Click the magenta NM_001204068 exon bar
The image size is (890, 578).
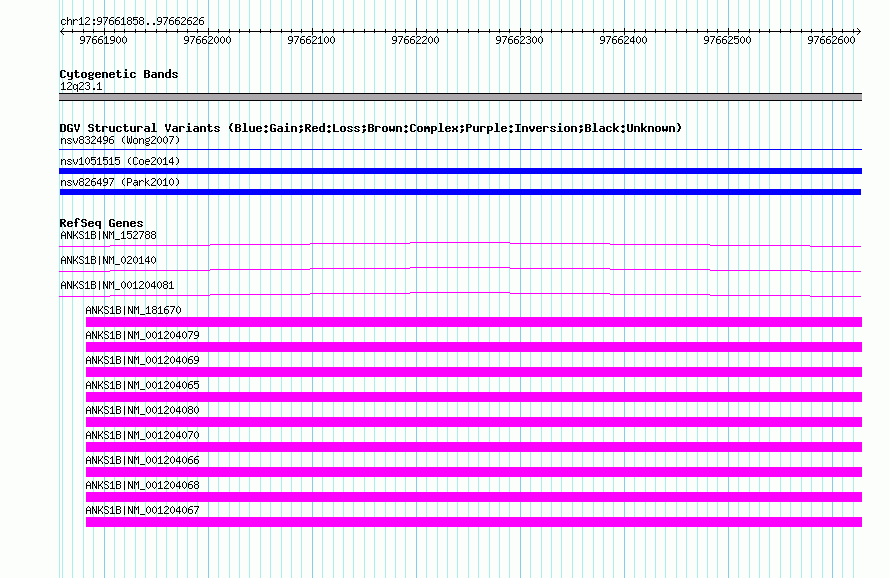point(473,497)
